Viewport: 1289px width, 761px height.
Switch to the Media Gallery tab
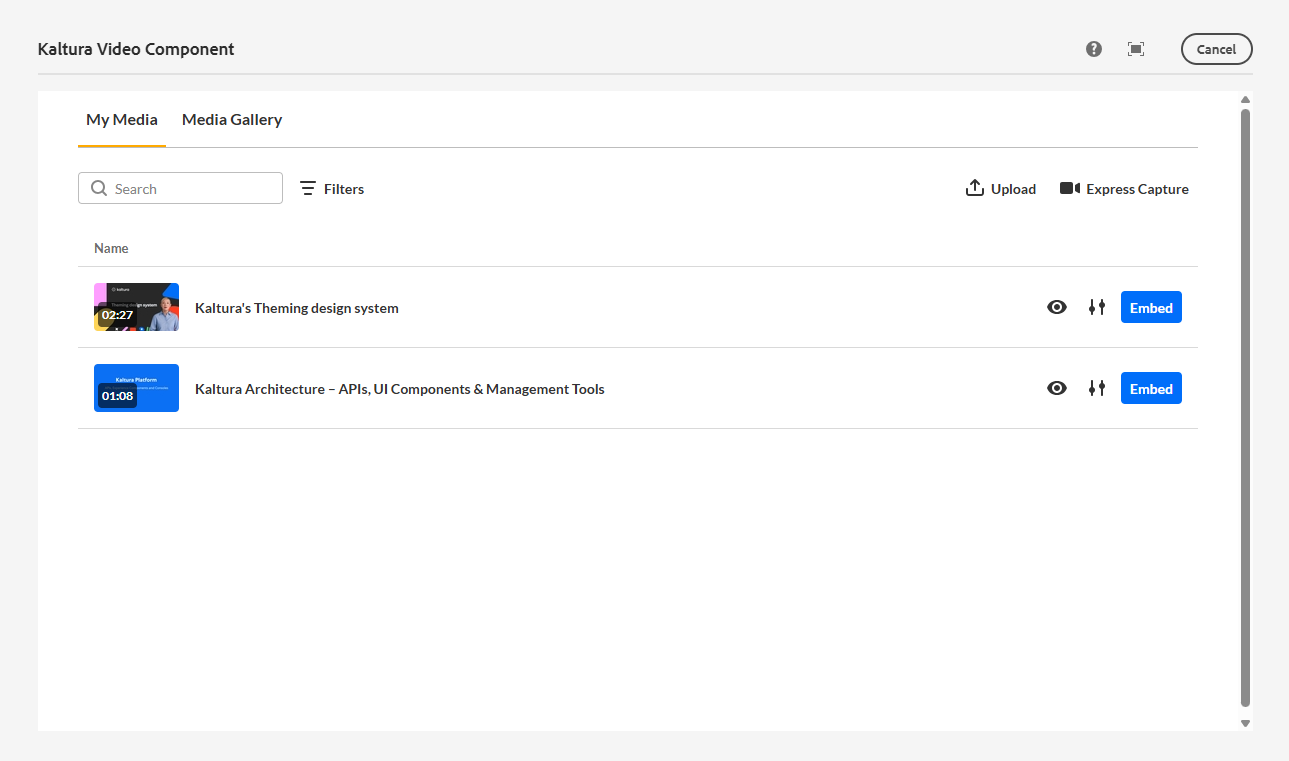[232, 120]
